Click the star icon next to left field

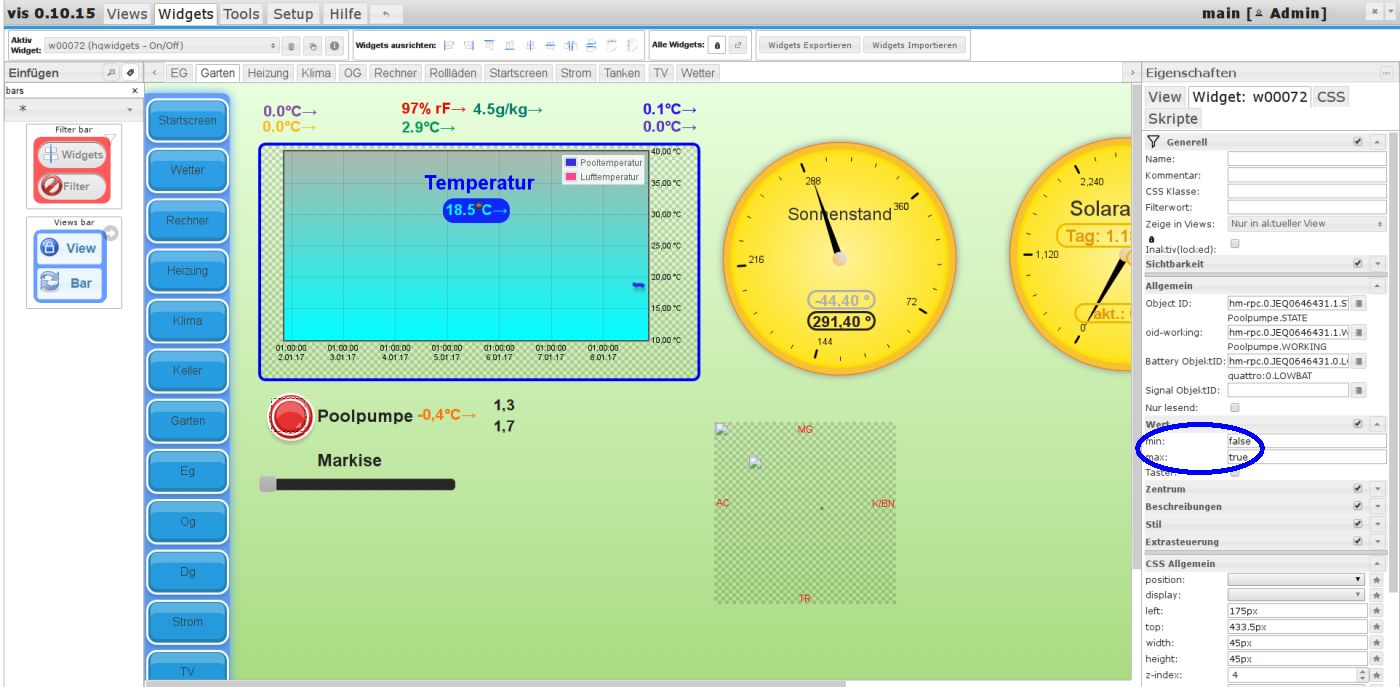[1377, 611]
